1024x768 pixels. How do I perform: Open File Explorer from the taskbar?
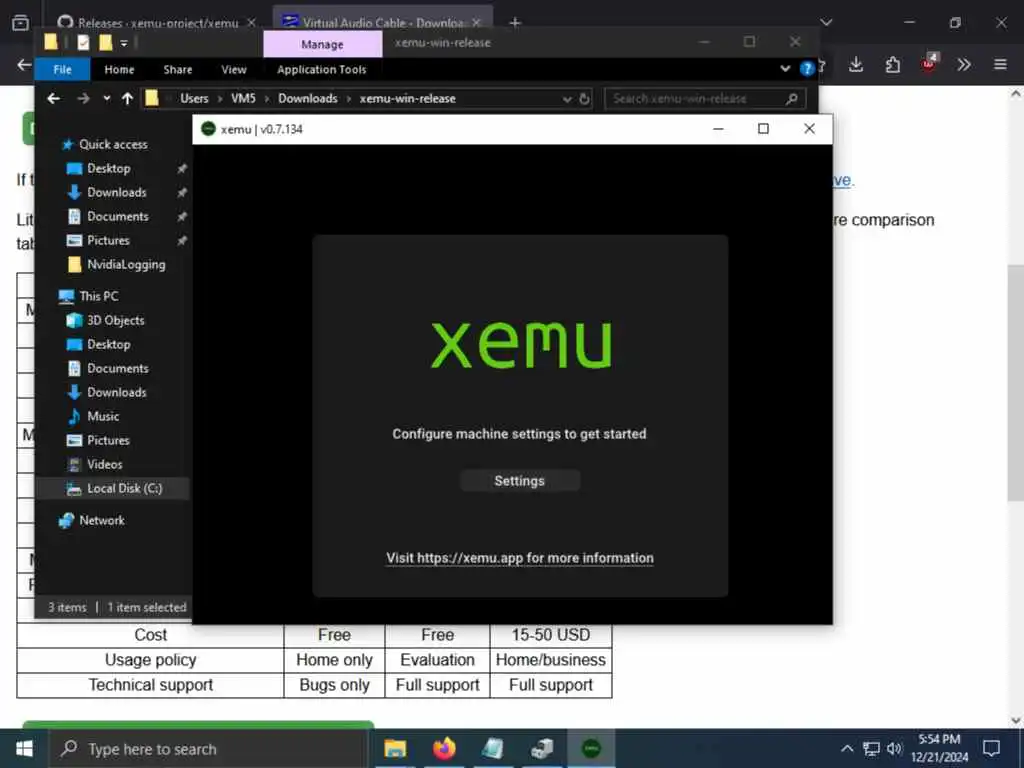click(x=395, y=749)
